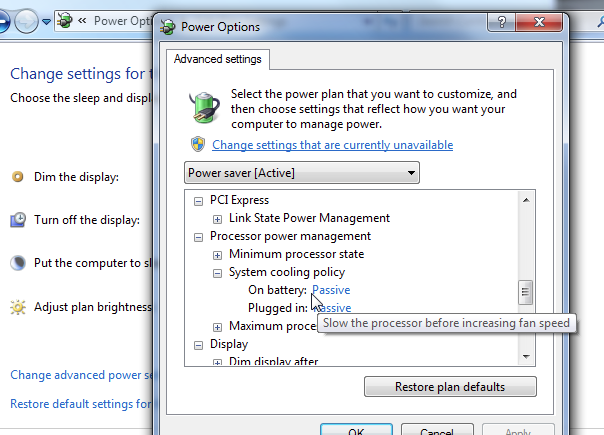Click the UAC shield icon
The height and width of the screenshot is (435, 604).
pos(198,144)
